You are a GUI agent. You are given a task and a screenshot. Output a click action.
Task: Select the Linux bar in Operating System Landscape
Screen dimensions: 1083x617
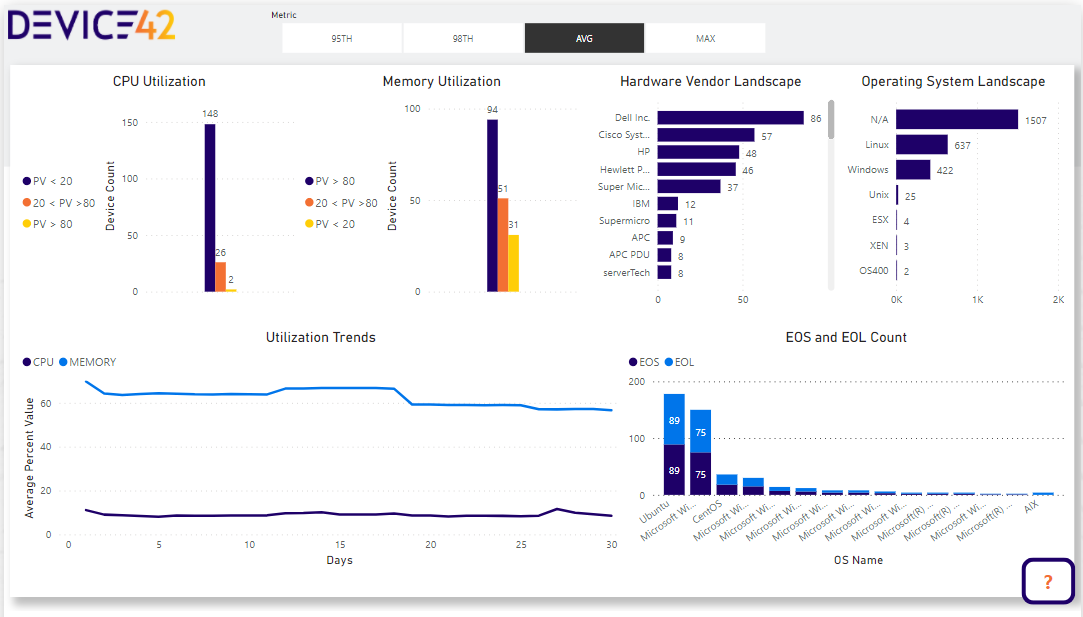click(921, 145)
